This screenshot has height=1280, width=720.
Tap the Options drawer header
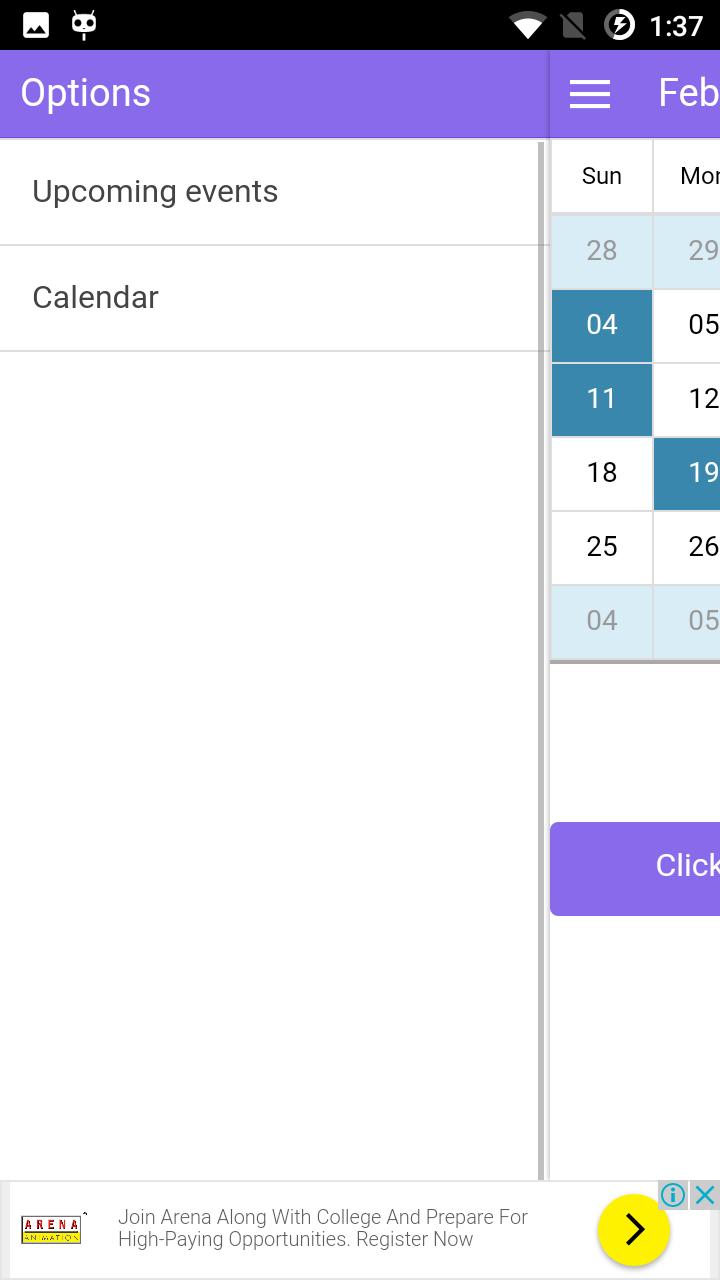(86, 93)
